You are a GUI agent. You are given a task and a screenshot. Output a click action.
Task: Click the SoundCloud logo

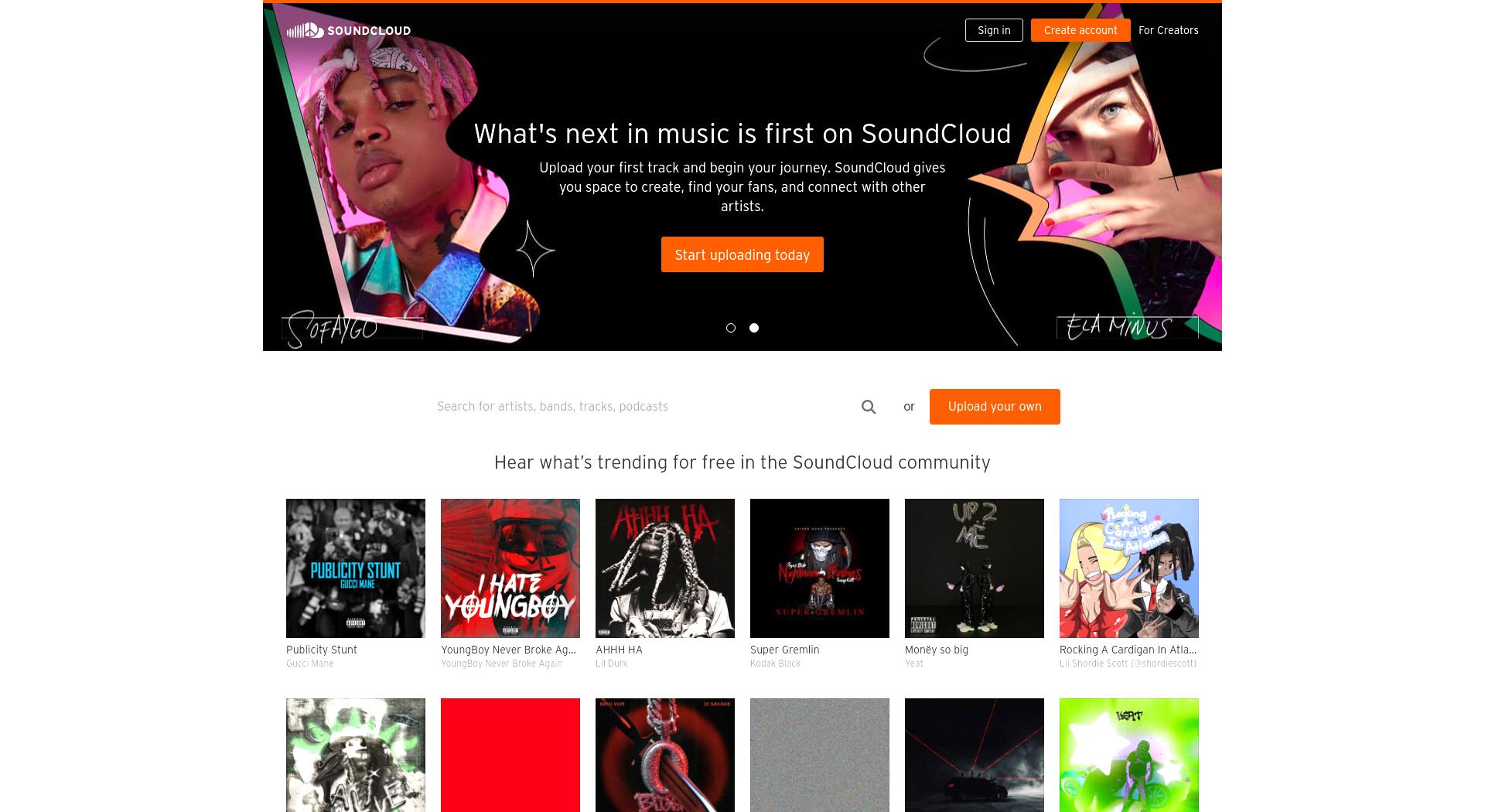point(349,31)
